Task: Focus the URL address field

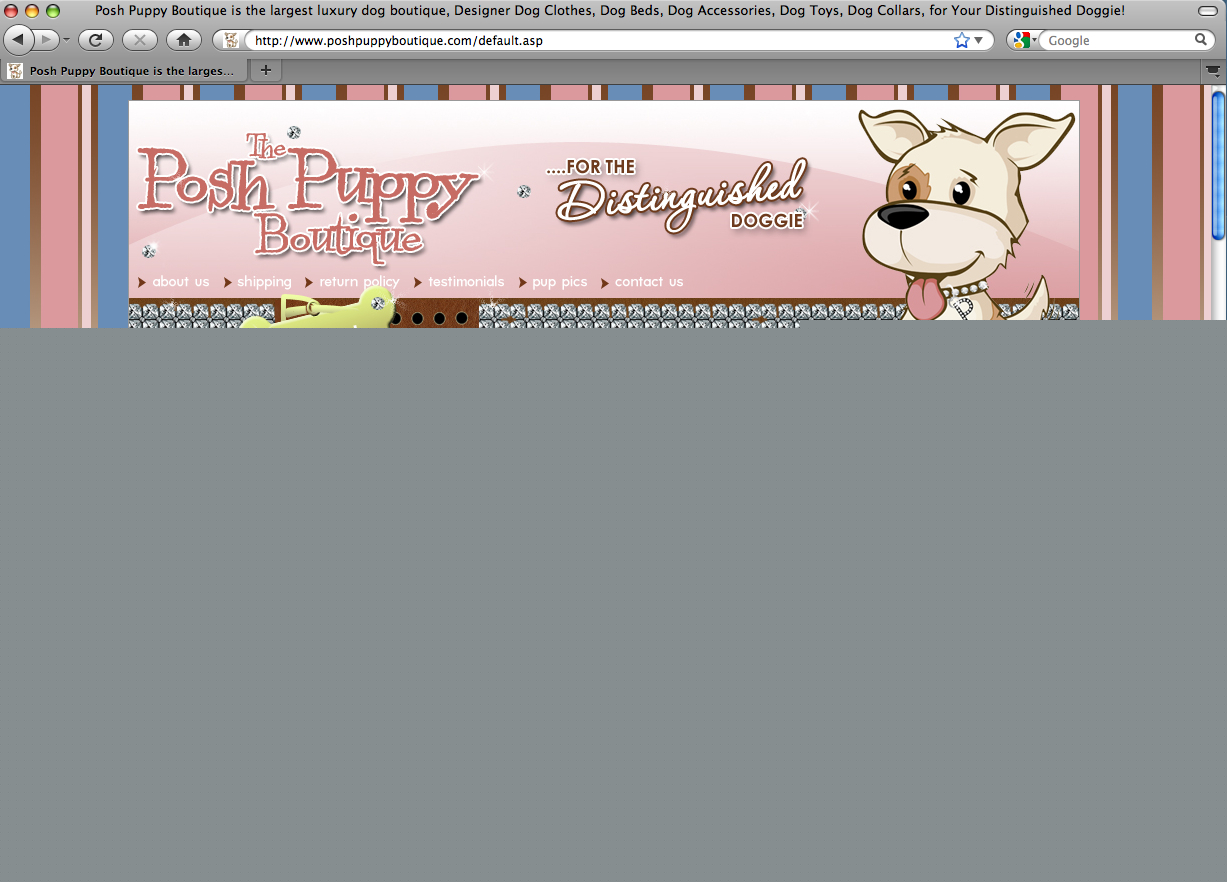Action: pyautogui.click(x=598, y=41)
